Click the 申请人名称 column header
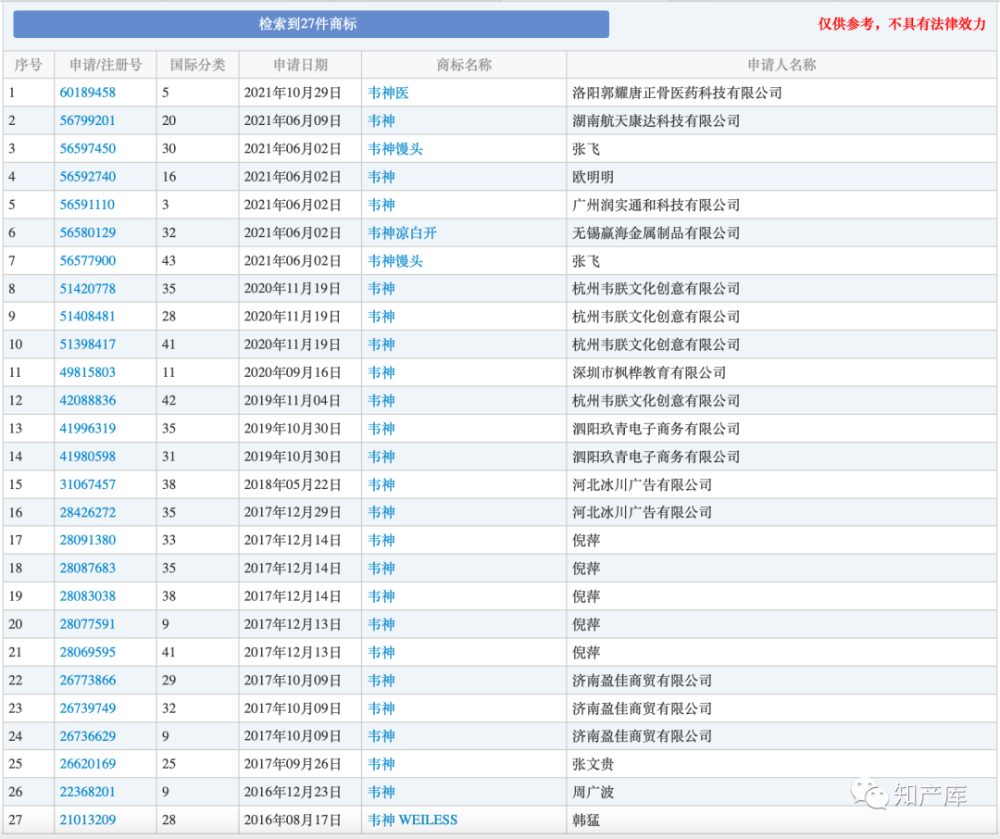The image size is (1000, 839). point(781,64)
